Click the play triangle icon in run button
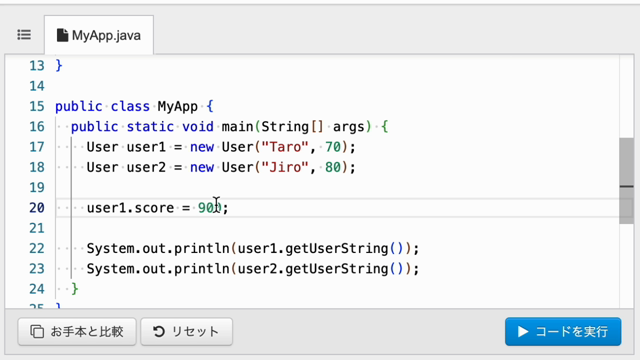The height and width of the screenshot is (360, 640). point(523,331)
